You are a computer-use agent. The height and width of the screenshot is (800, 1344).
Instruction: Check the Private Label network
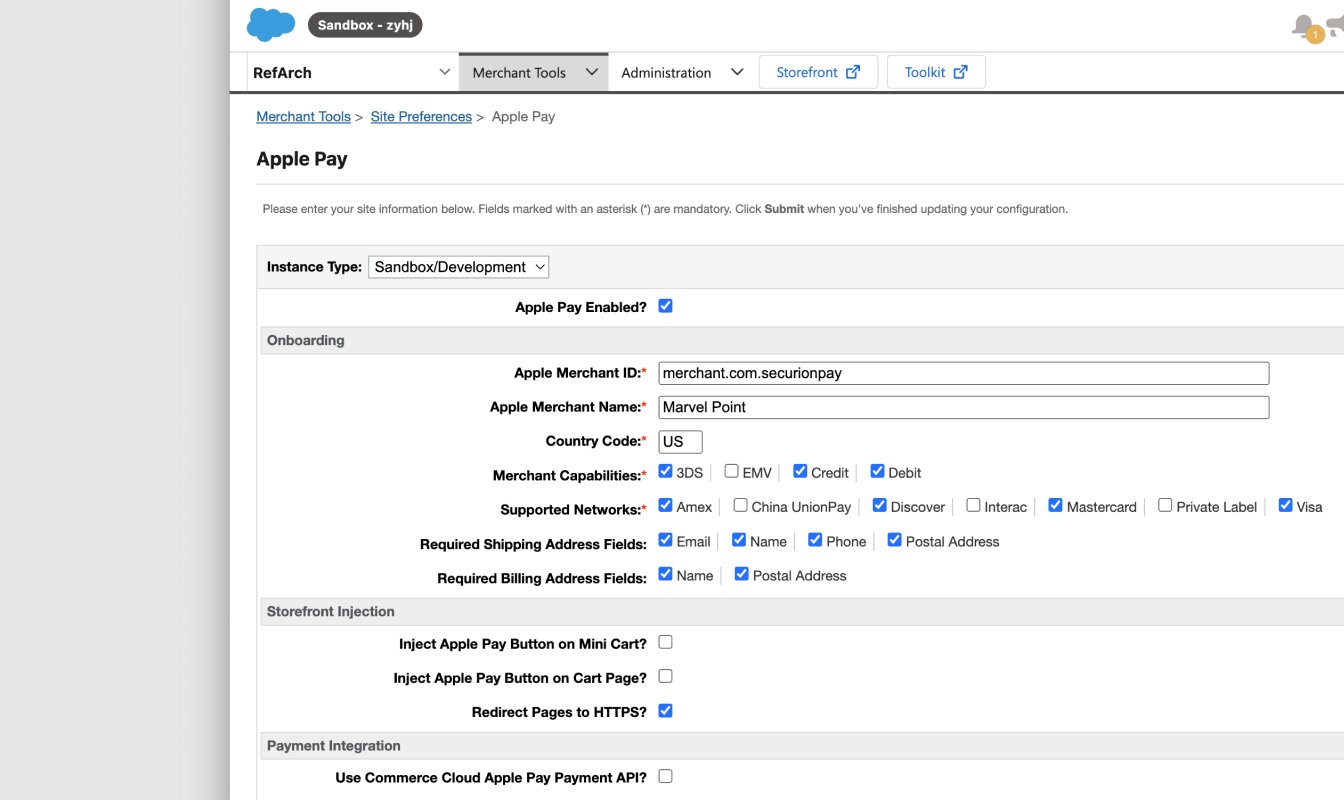pos(1165,505)
